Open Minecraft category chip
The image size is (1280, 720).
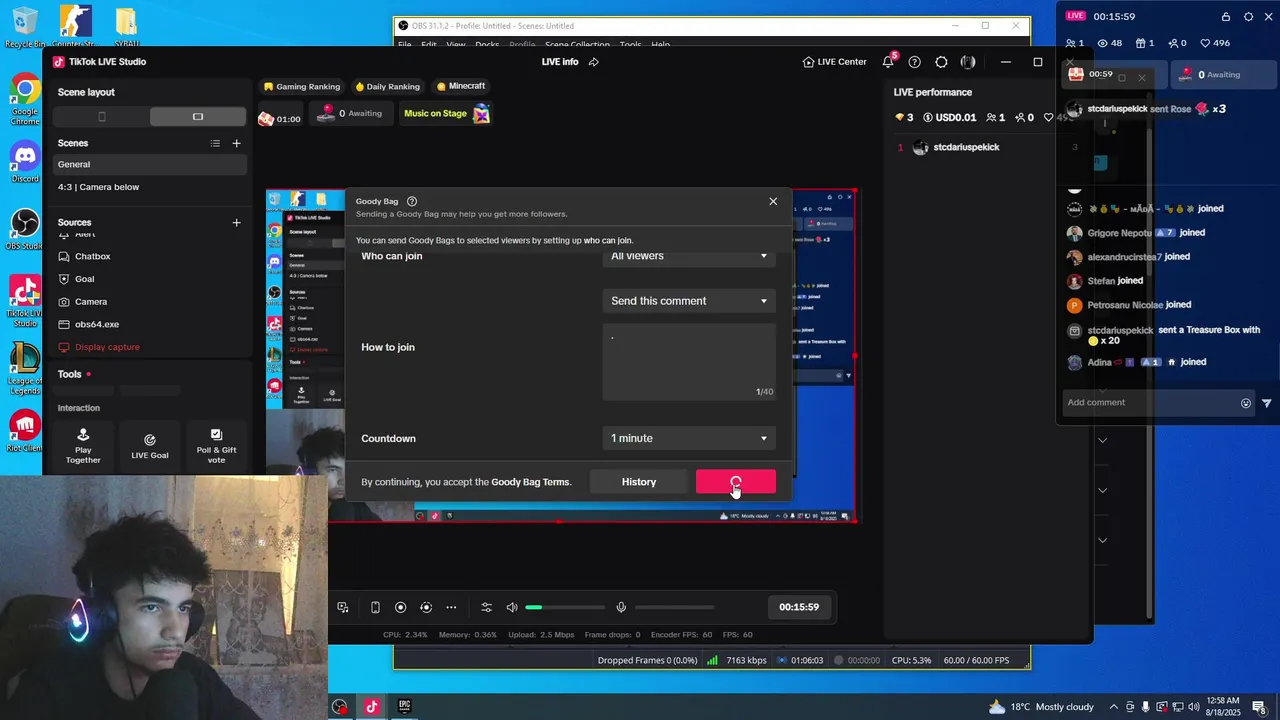coord(461,86)
